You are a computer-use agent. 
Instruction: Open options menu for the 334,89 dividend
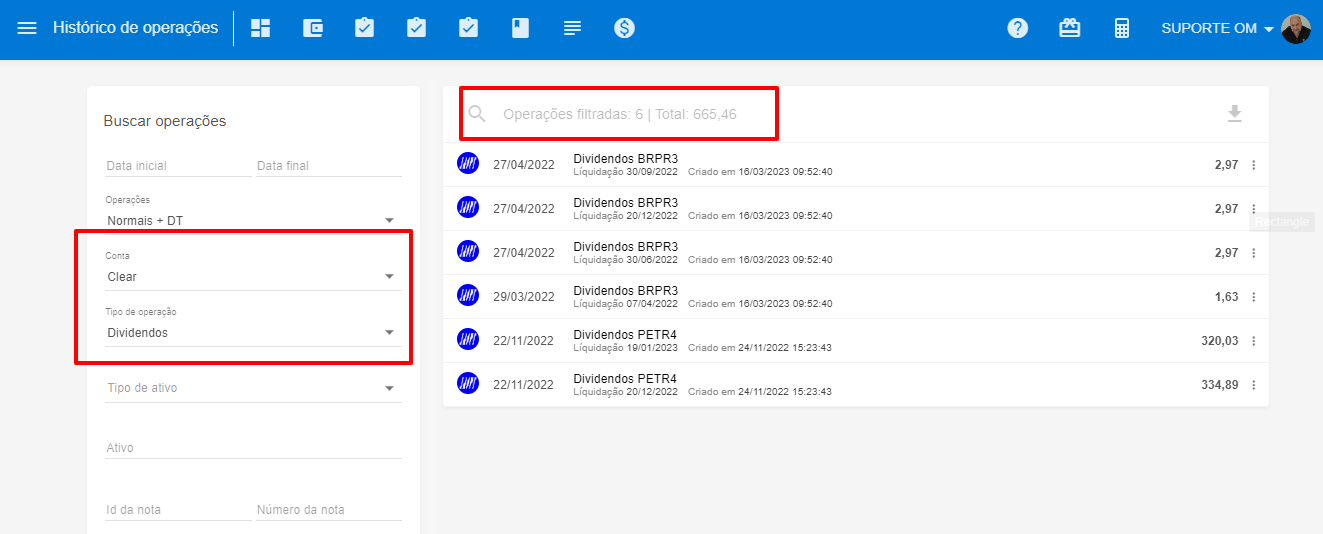click(x=1253, y=385)
